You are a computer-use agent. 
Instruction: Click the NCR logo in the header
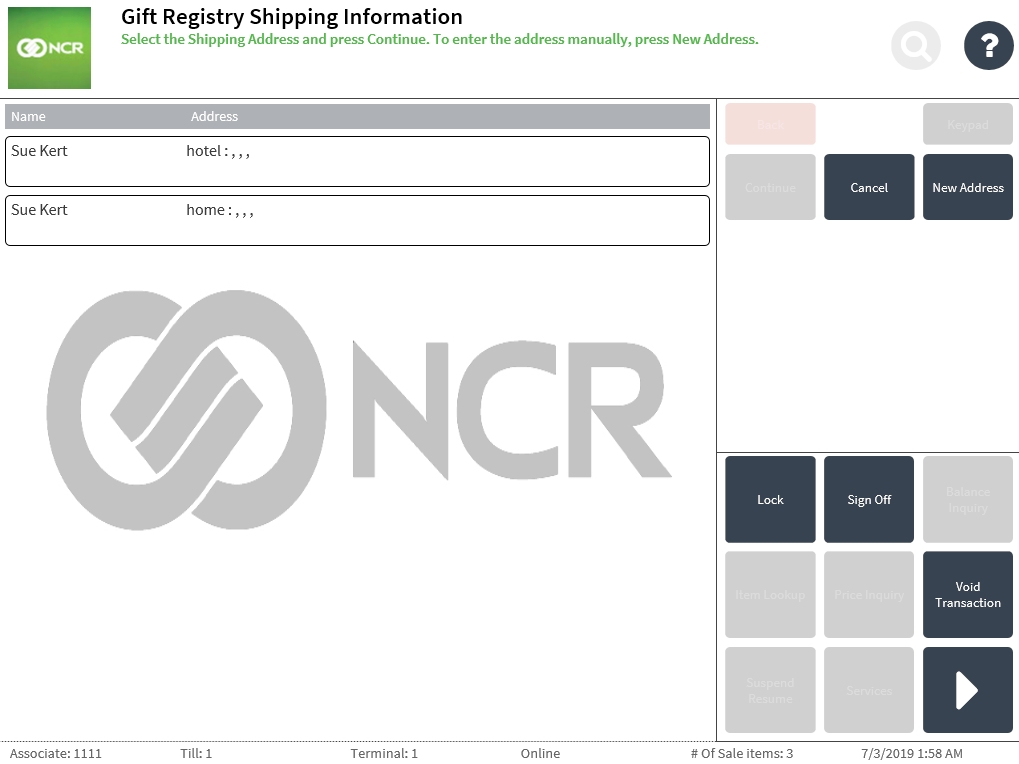tap(49, 48)
